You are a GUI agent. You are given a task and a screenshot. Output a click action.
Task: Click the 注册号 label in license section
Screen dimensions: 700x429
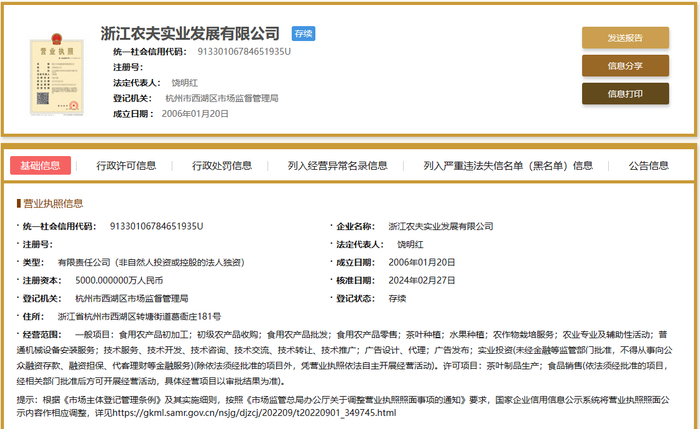pyautogui.click(x=38, y=244)
